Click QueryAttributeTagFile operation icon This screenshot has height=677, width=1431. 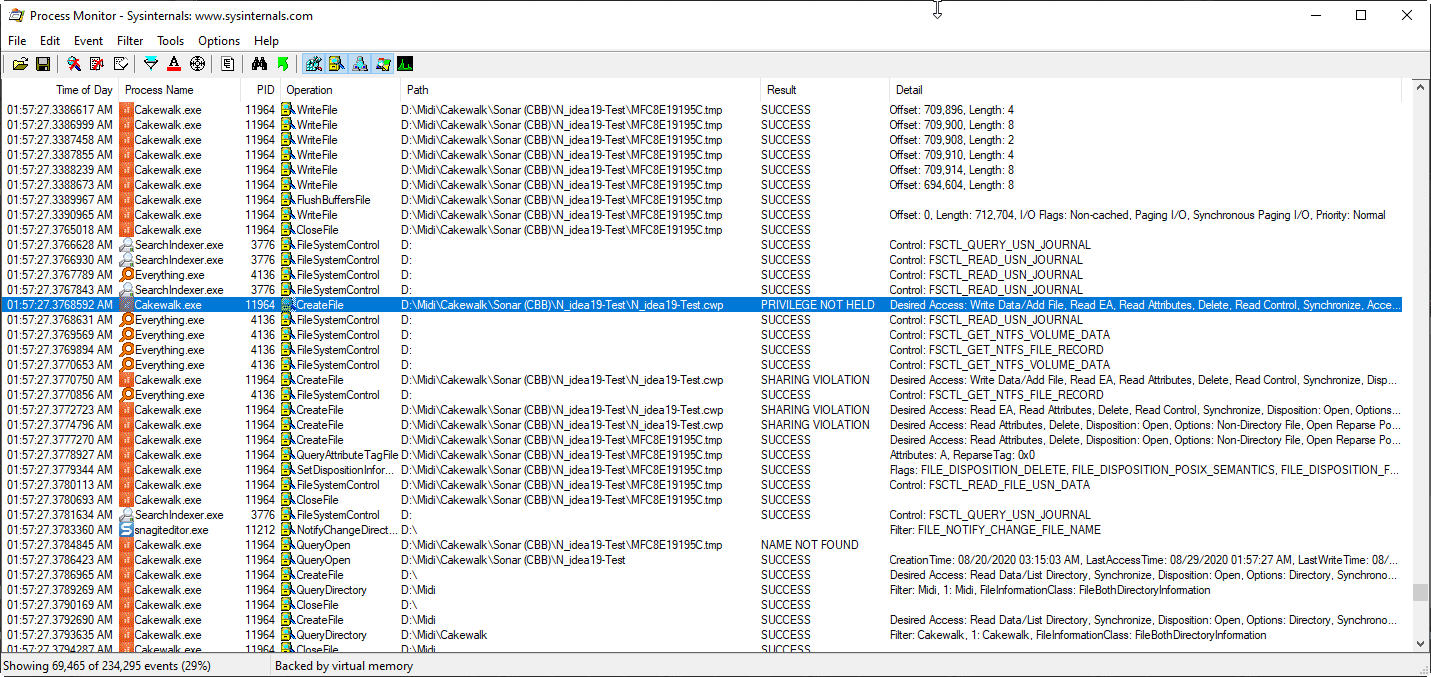click(x=288, y=455)
